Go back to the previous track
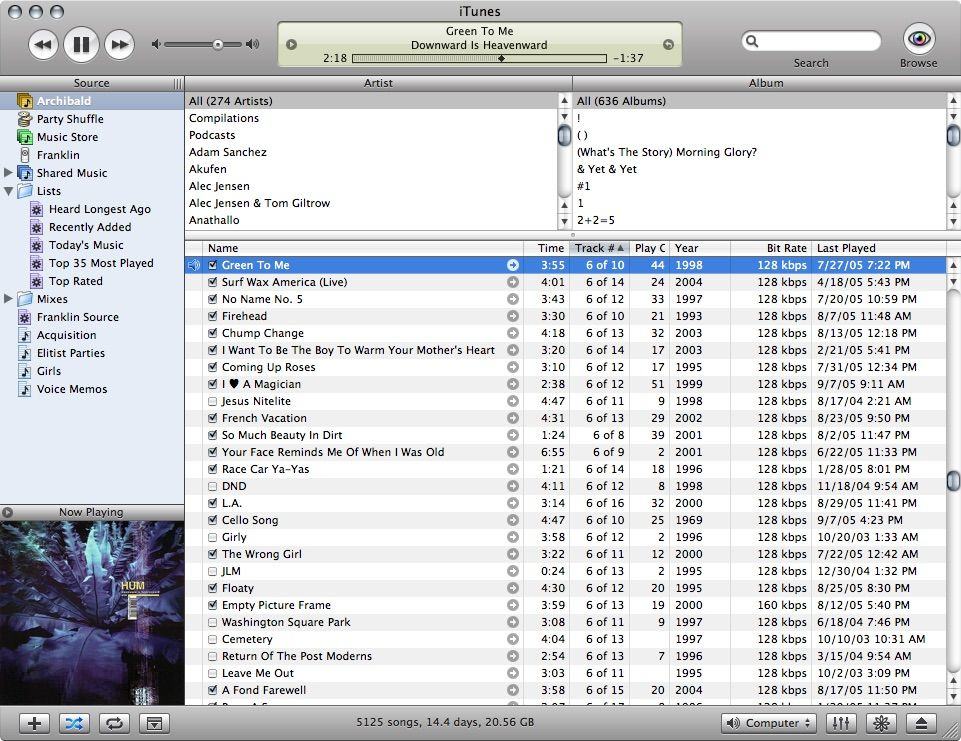961x741 pixels. (43, 44)
